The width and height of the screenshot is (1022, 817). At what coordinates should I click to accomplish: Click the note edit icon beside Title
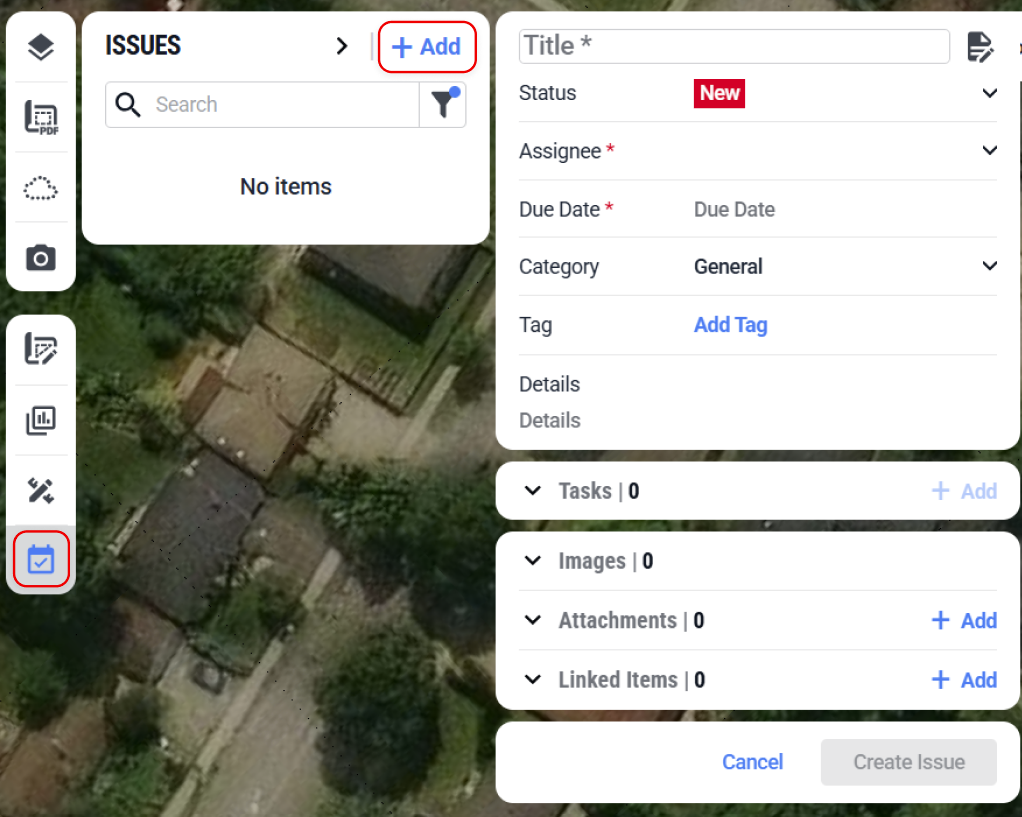point(980,47)
